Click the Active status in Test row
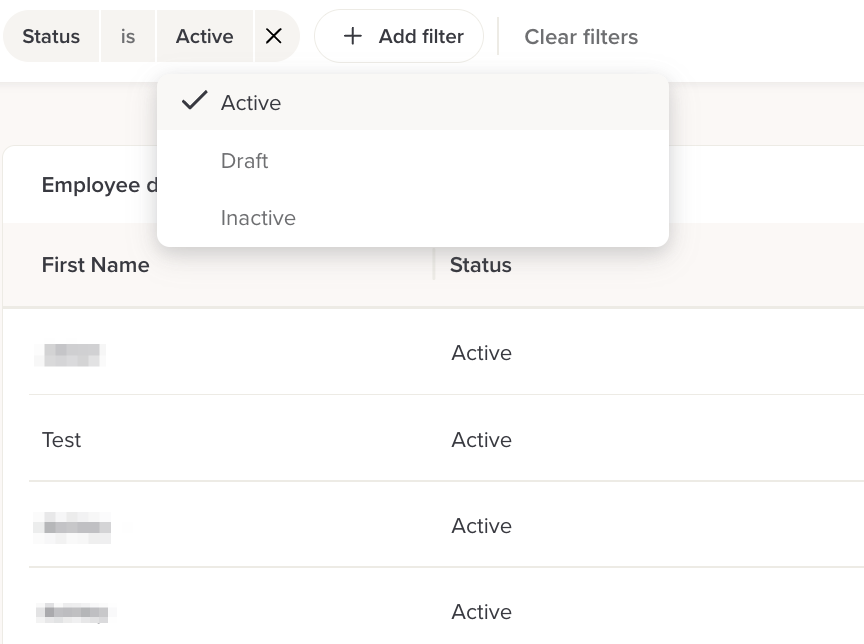The width and height of the screenshot is (864, 644). click(x=481, y=440)
